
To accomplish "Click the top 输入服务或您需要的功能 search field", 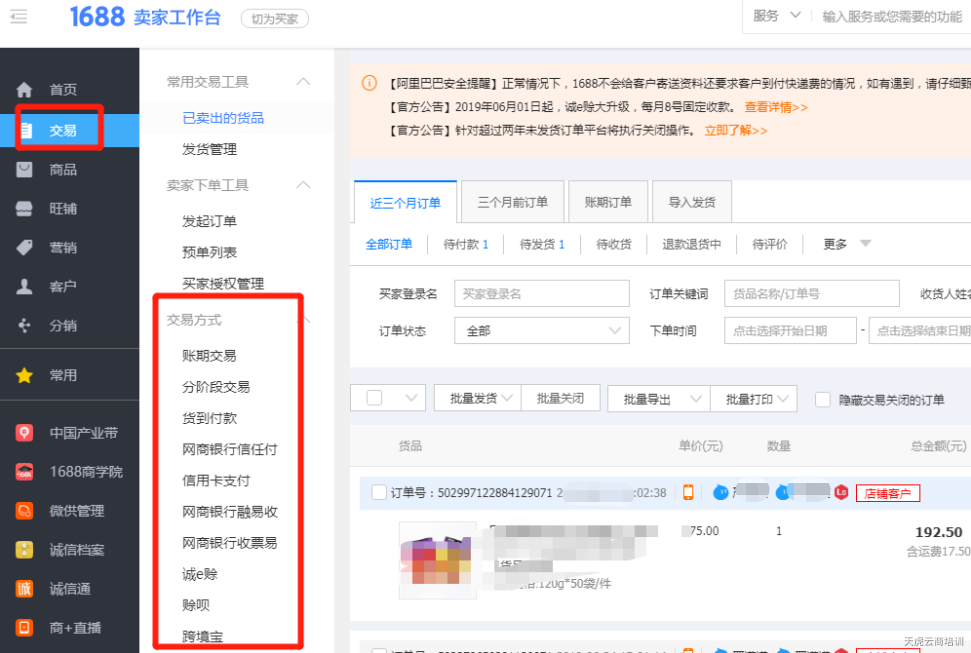I will 892,17.
